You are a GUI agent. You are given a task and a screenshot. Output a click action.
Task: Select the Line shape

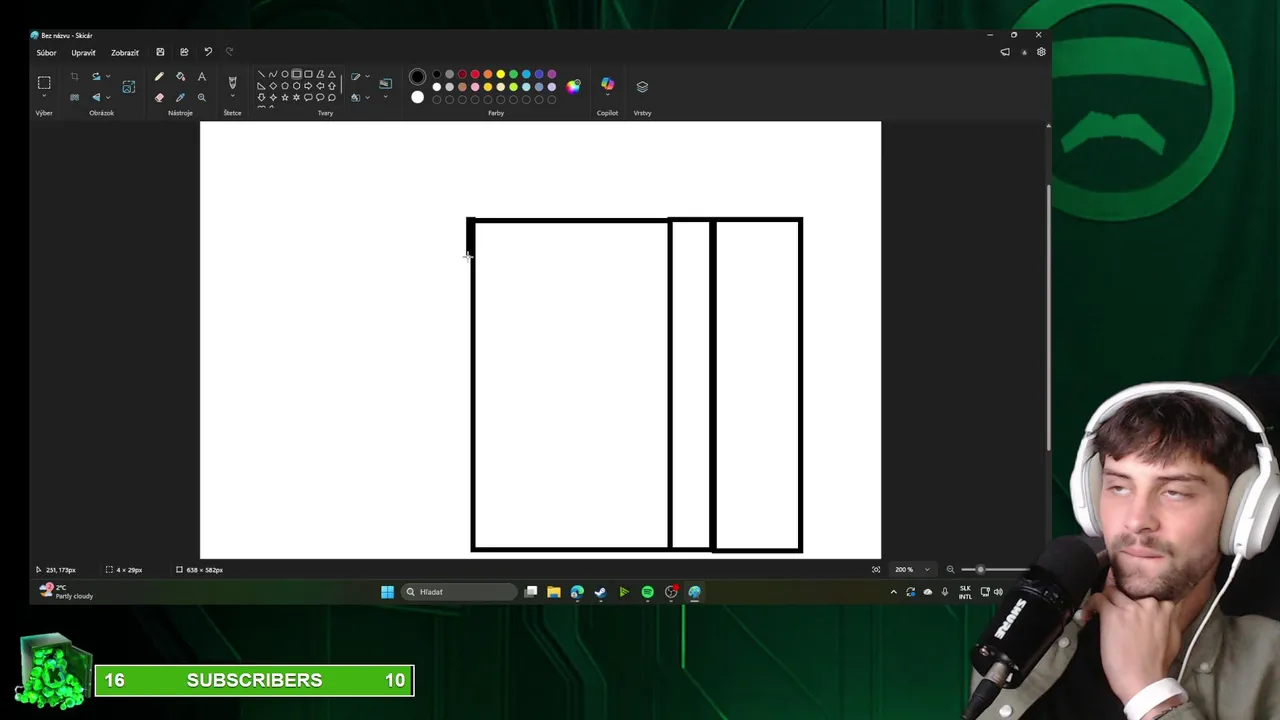click(261, 74)
